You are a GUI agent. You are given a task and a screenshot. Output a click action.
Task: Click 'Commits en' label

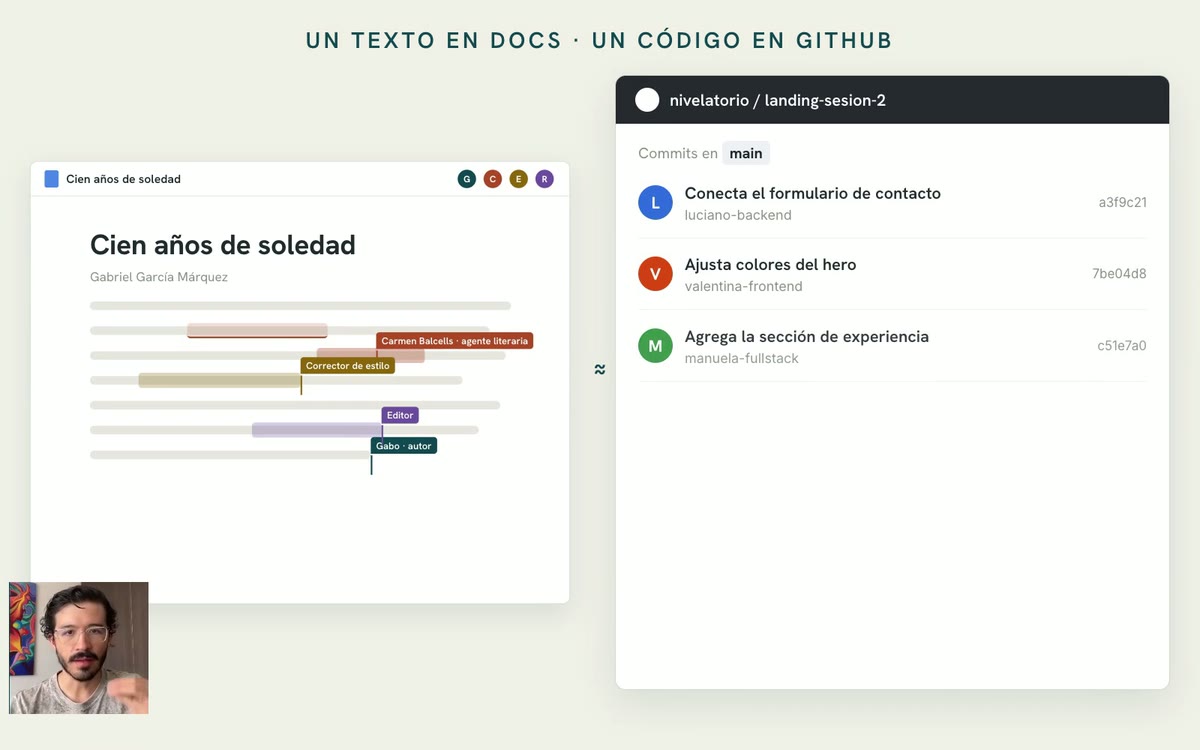click(x=678, y=153)
